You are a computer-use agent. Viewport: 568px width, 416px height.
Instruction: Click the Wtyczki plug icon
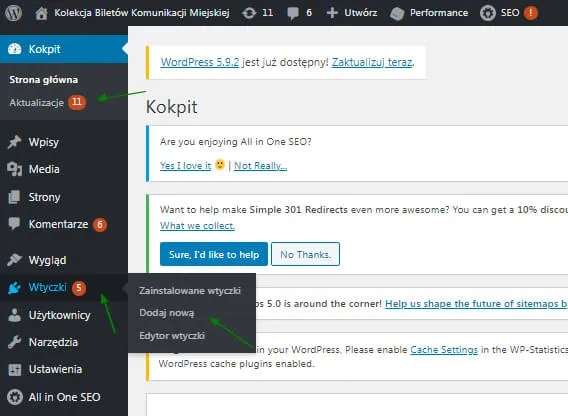pyautogui.click(x=14, y=287)
